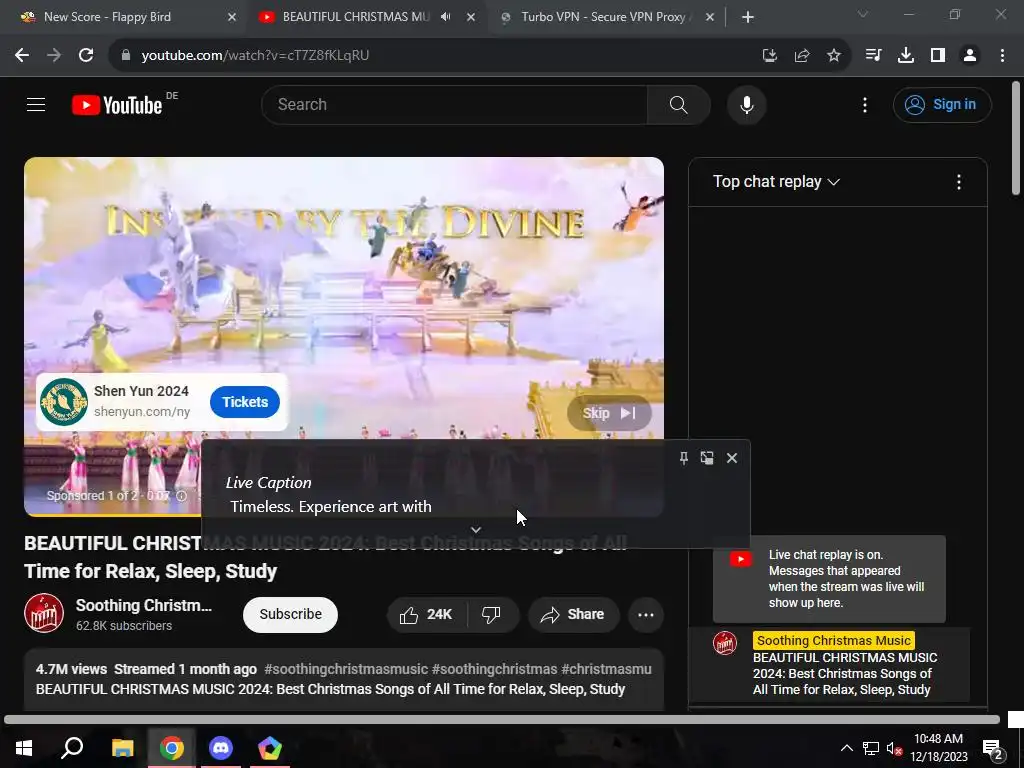Pin the Live Caption window
The width and height of the screenshot is (1024, 768).
point(684,458)
